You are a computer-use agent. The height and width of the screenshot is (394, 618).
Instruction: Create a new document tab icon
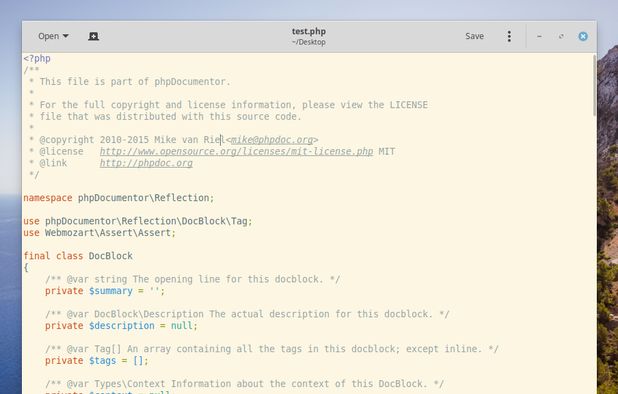[x=93, y=36]
